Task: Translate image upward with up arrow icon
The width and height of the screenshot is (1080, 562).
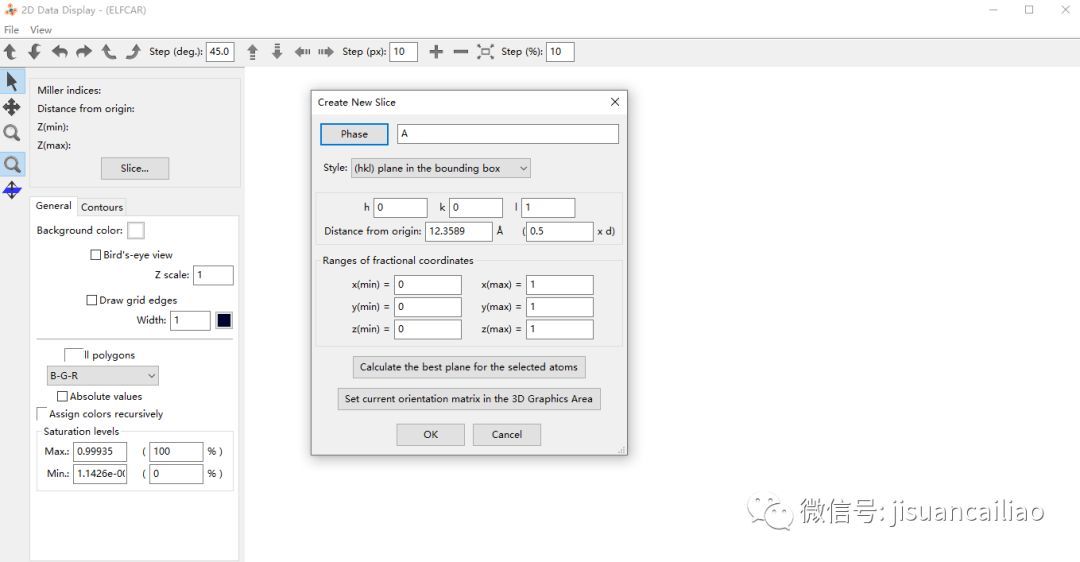Action: [x=253, y=52]
